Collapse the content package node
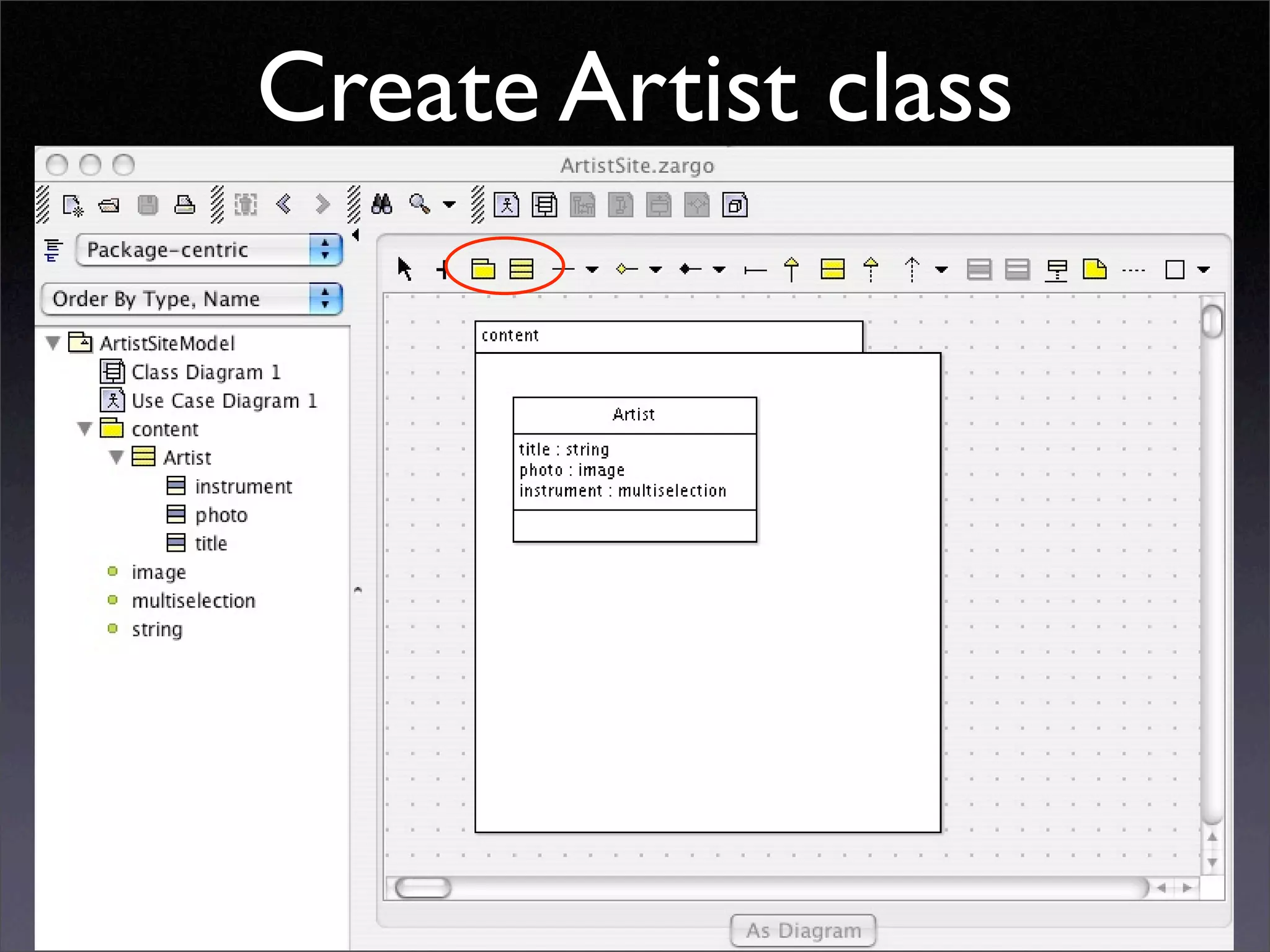 coord(85,429)
